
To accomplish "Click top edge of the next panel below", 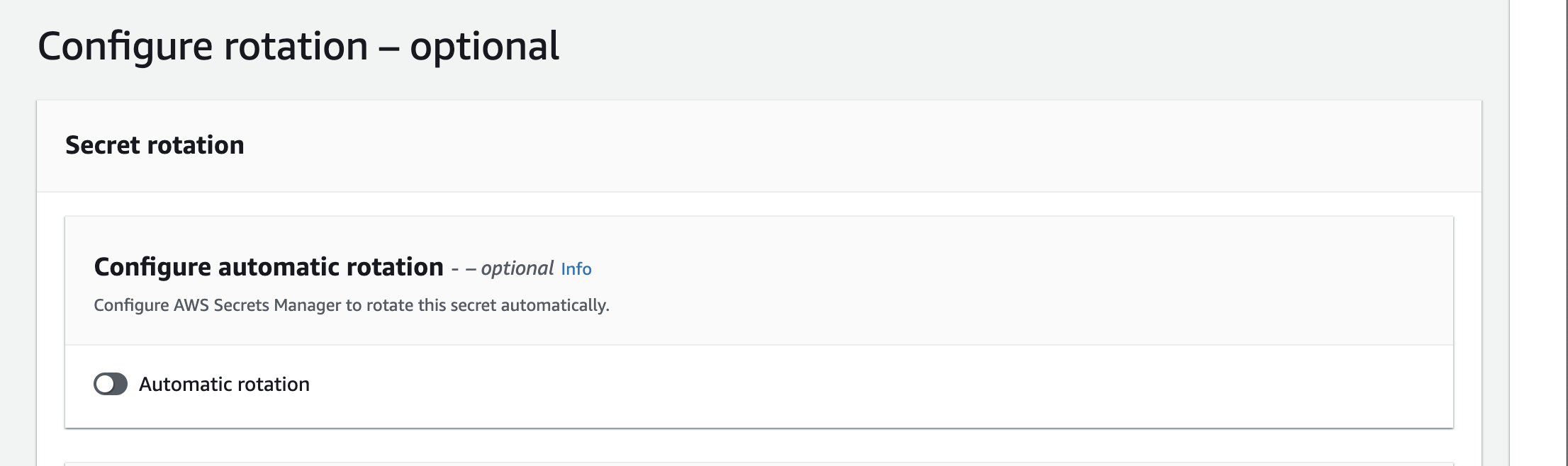I will (758, 464).
